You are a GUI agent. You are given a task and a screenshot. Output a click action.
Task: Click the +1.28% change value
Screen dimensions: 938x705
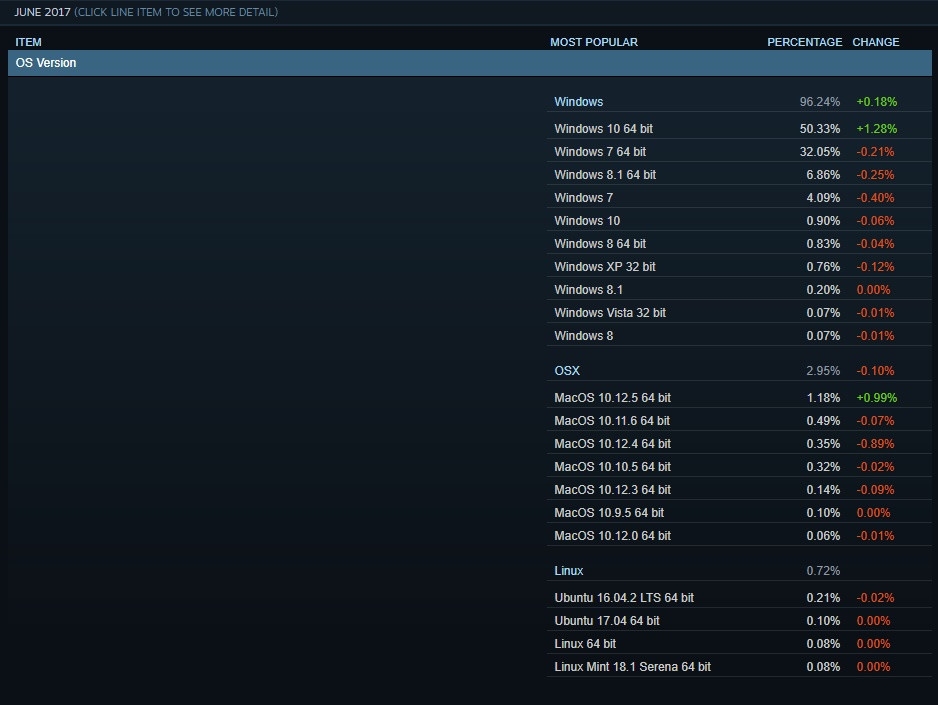[x=876, y=129]
